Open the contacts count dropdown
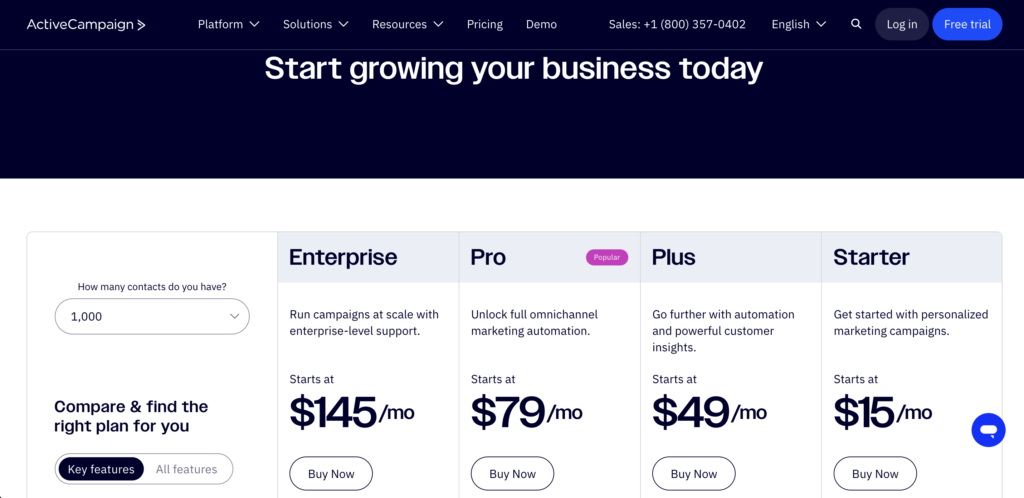 coord(152,316)
